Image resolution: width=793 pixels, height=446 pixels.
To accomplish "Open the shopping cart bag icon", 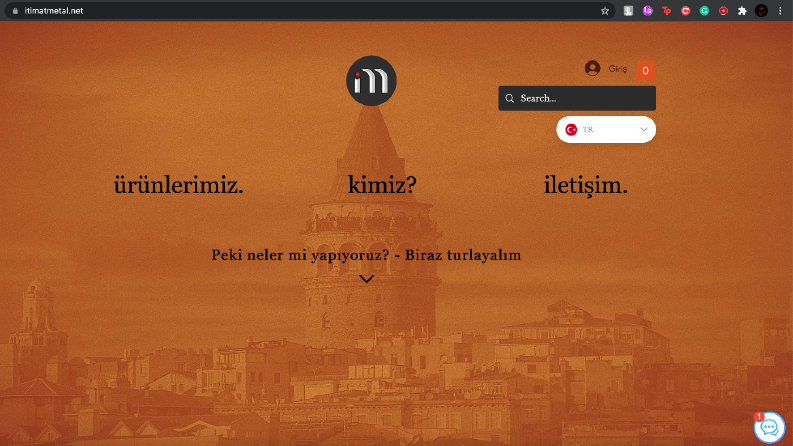I will tap(645, 69).
